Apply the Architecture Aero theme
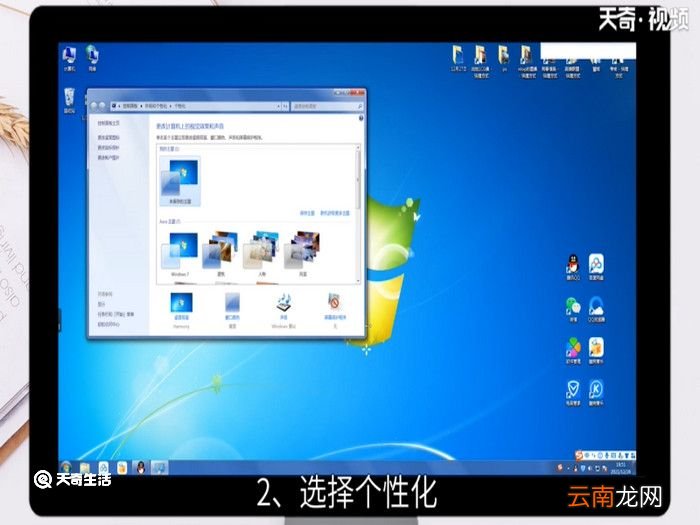The image size is (700, 525). 221,254
